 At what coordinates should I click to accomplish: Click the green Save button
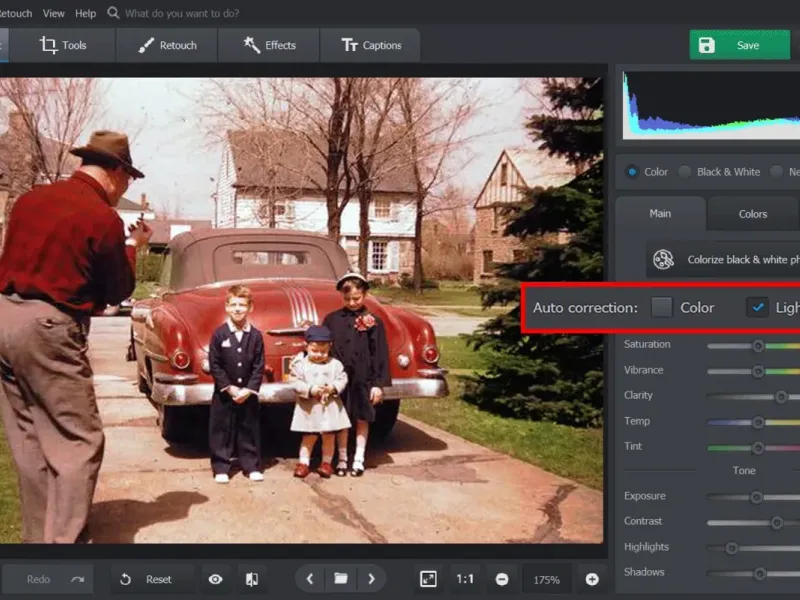click(739, 45)
